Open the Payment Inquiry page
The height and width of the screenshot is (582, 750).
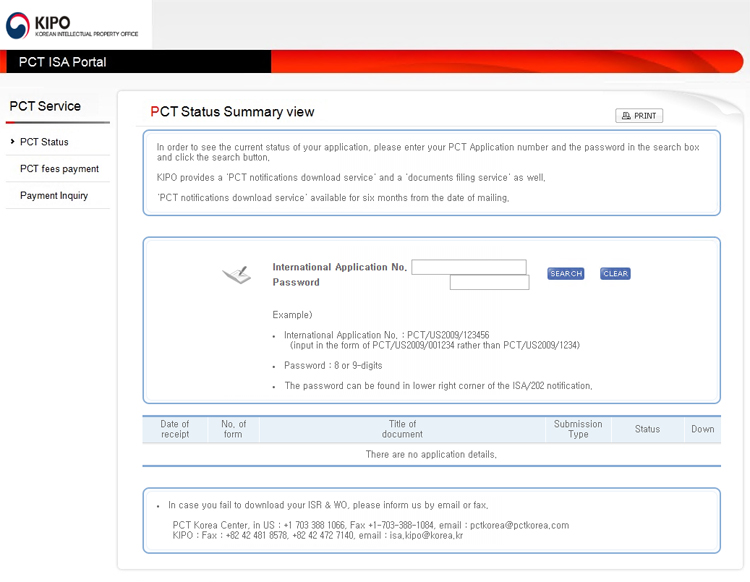(54, 196)
